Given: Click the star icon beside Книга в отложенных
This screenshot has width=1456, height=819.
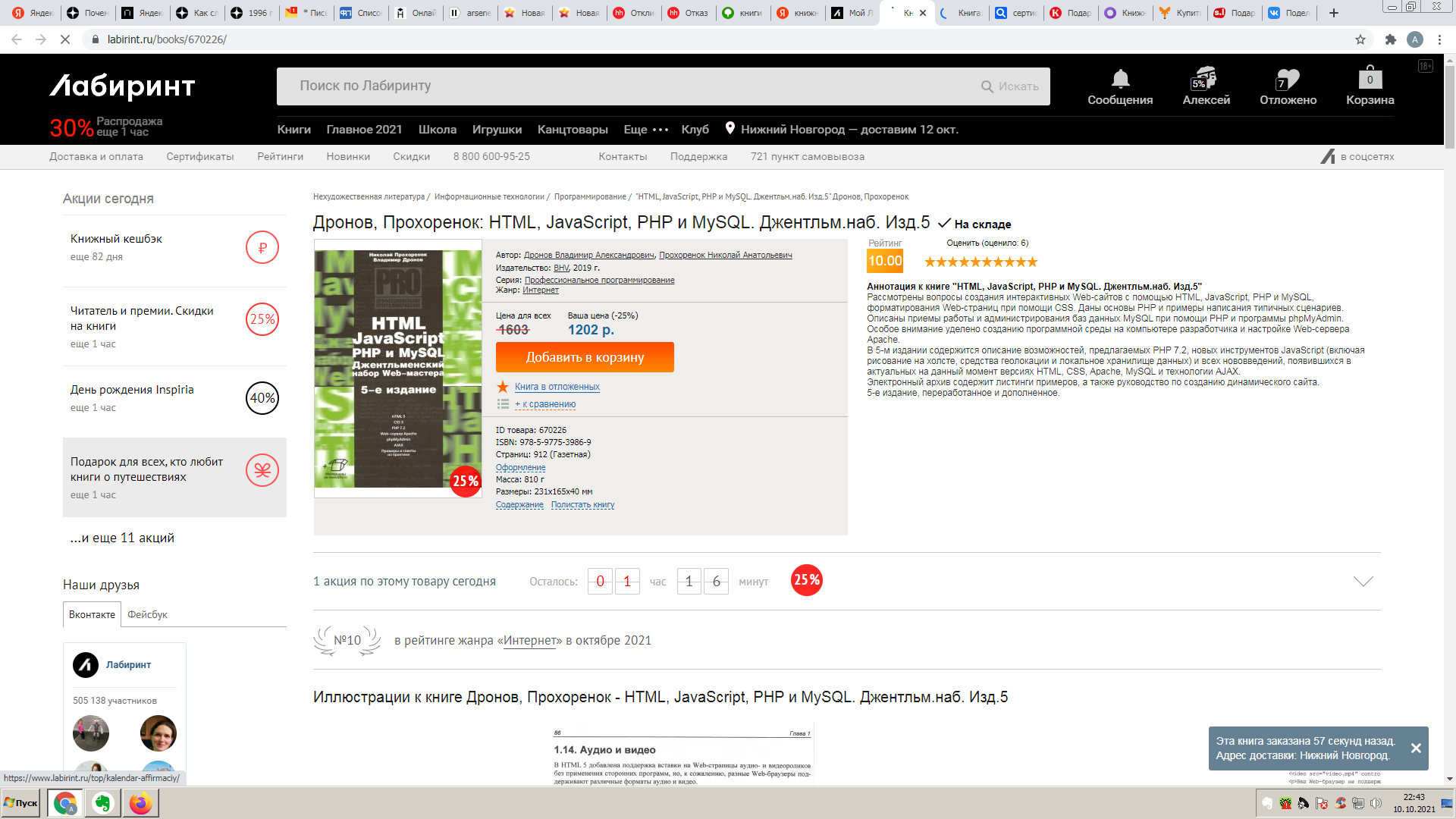Looking at the screenshot, I should pos(503,387).
